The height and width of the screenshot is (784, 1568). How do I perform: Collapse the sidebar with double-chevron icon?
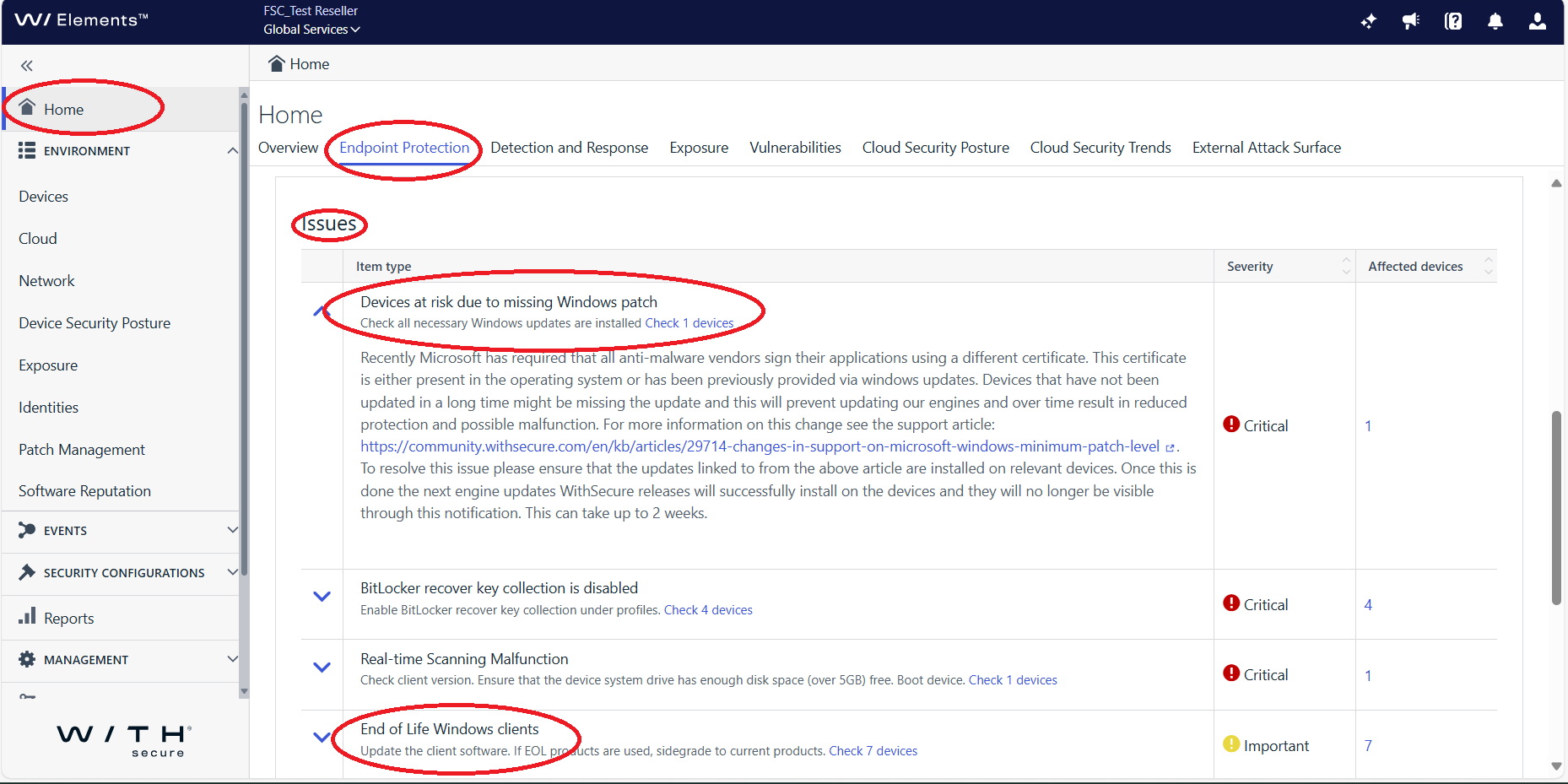coord(27,65)
